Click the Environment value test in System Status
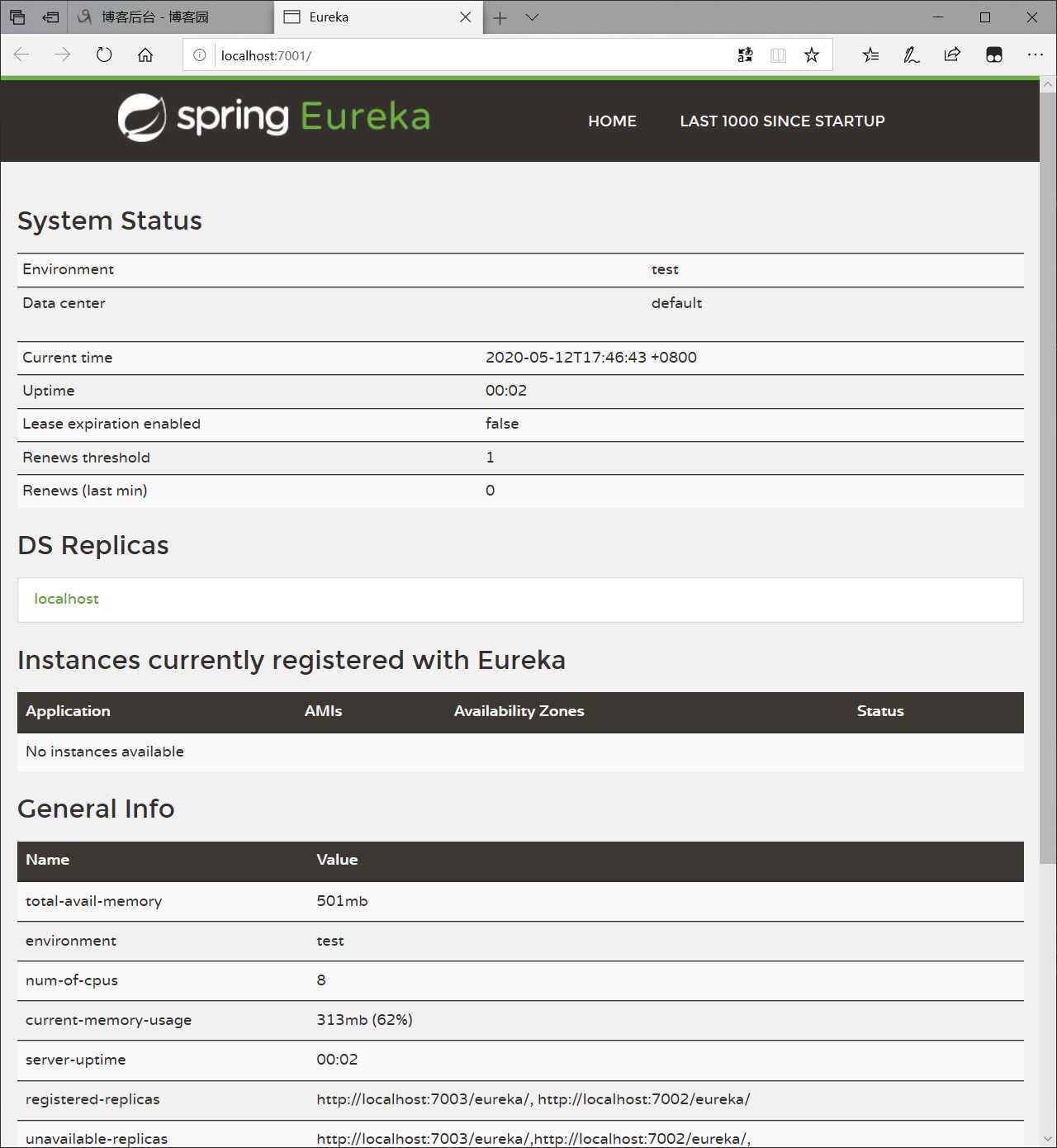 [665, 269]
